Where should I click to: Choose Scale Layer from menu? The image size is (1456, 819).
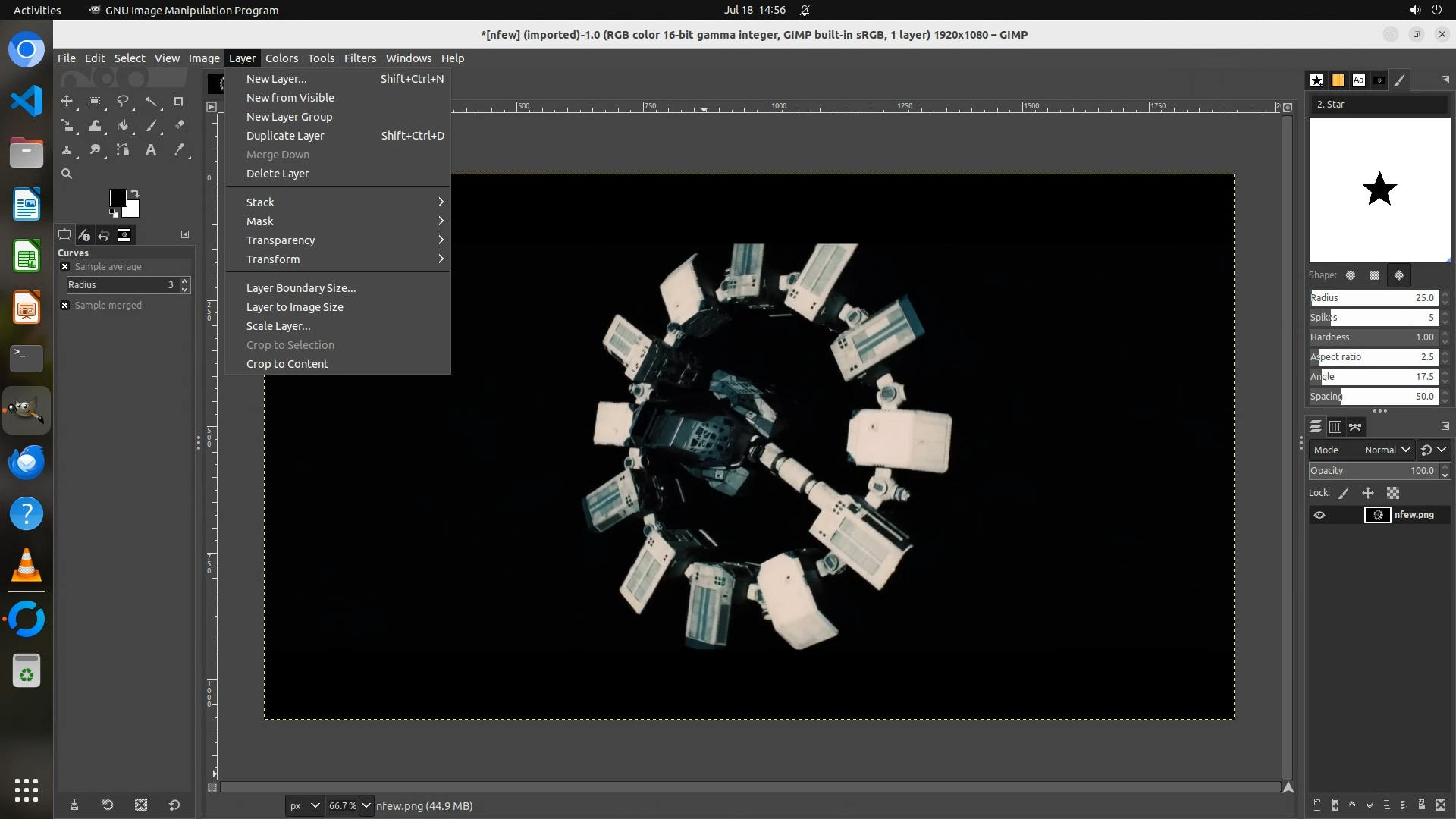278,326
